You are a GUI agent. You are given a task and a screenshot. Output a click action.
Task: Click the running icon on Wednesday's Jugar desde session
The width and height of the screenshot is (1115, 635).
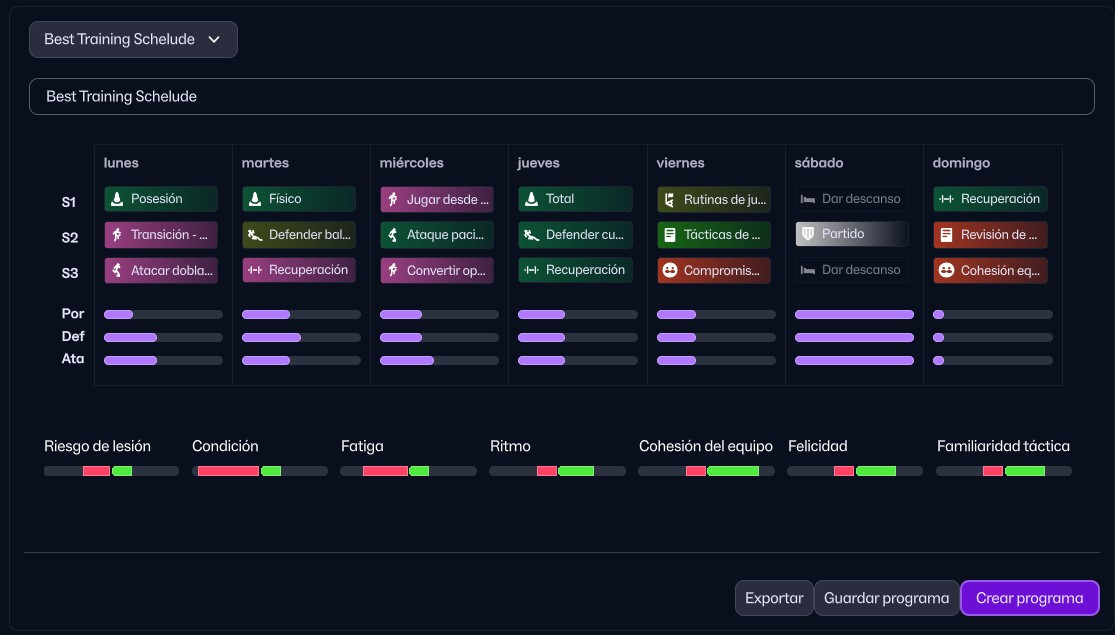(x=393, y=199)
